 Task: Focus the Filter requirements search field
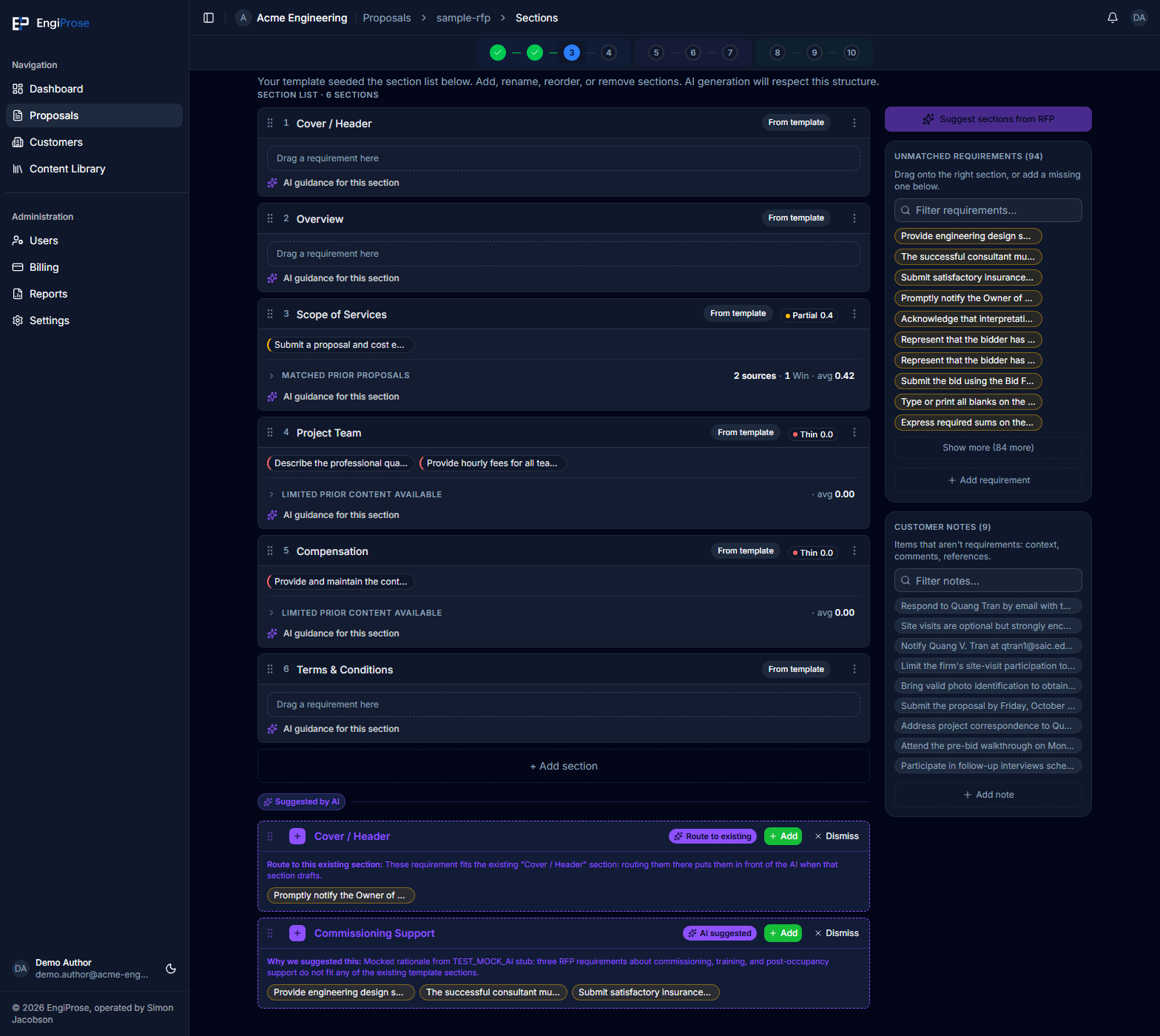point(988,210)
